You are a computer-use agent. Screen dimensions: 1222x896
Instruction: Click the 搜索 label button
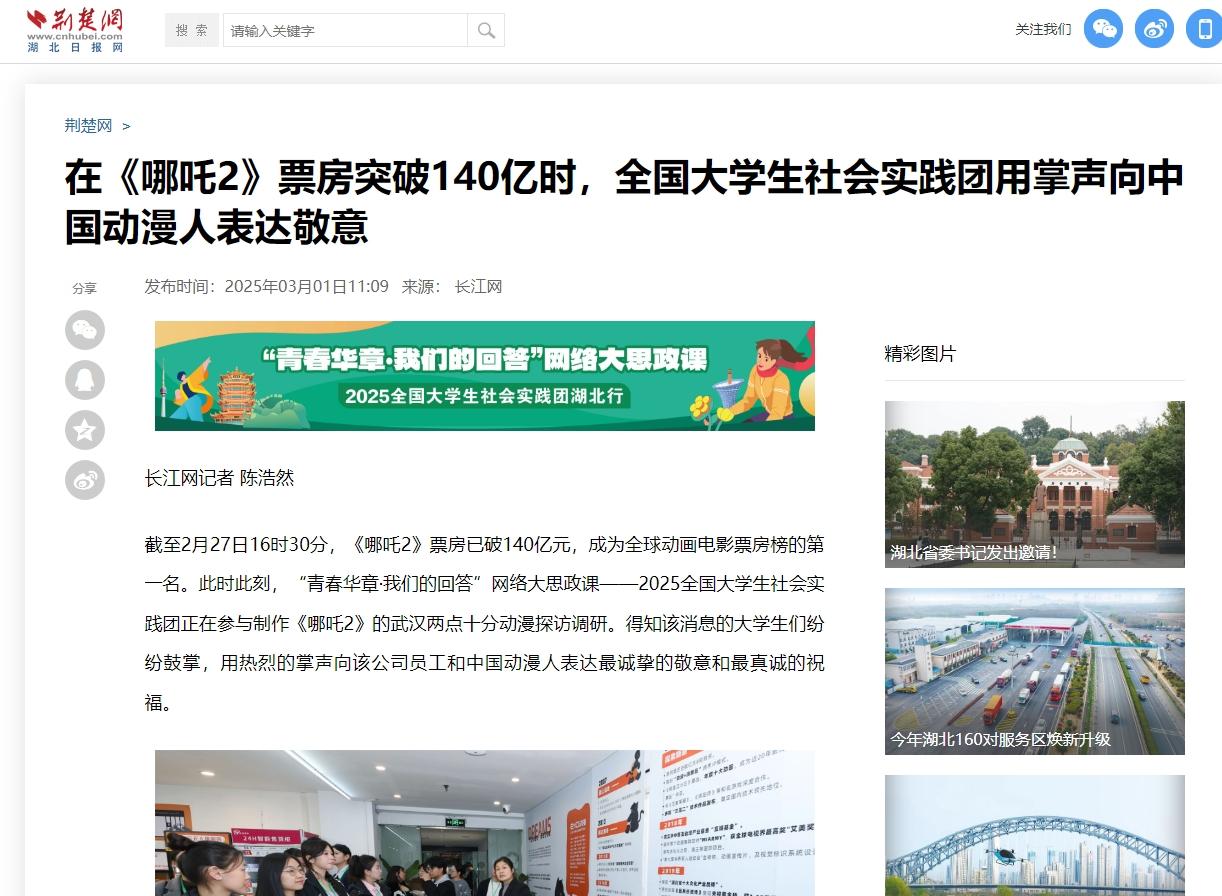(x=192, y=30)
